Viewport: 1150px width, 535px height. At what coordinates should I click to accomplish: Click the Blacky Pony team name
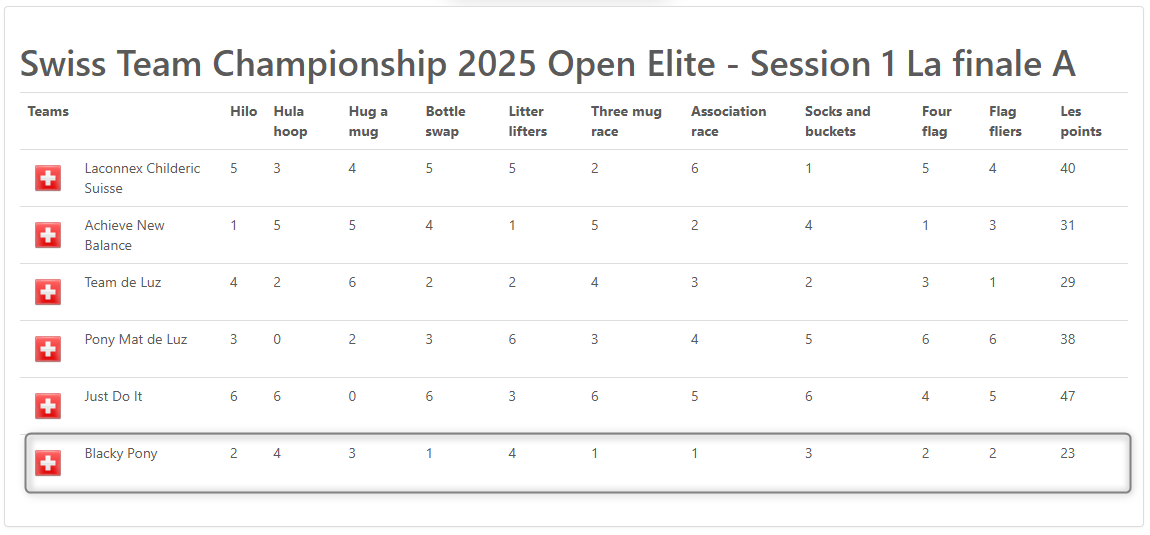121,454
